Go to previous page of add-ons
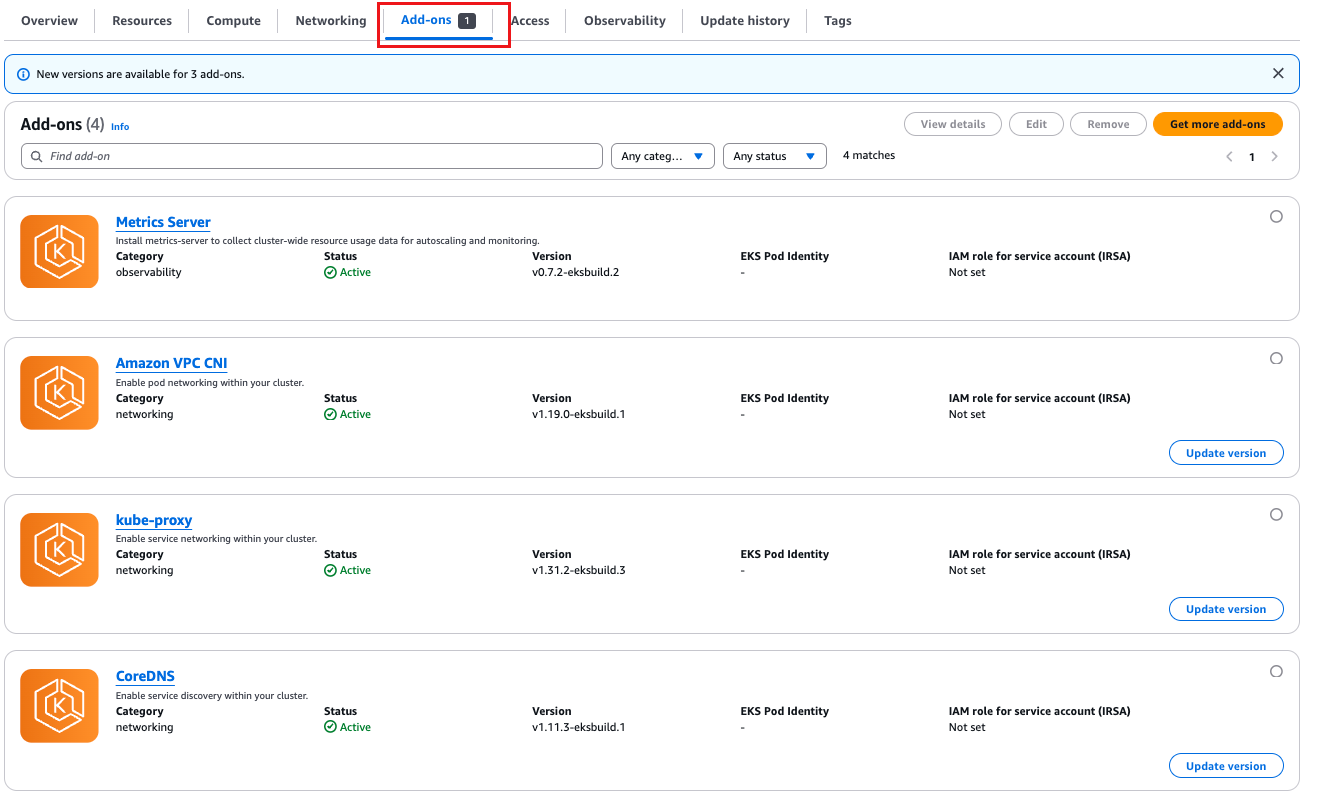1340x800 pixels. (1229, 157)
